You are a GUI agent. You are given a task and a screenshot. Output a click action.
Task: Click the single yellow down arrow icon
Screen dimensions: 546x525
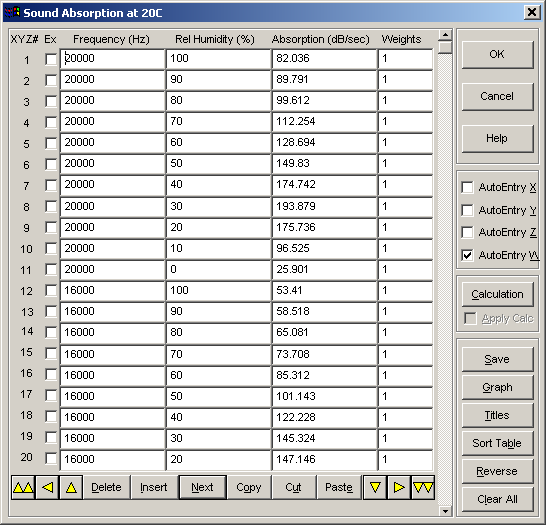tap(375, 487)
